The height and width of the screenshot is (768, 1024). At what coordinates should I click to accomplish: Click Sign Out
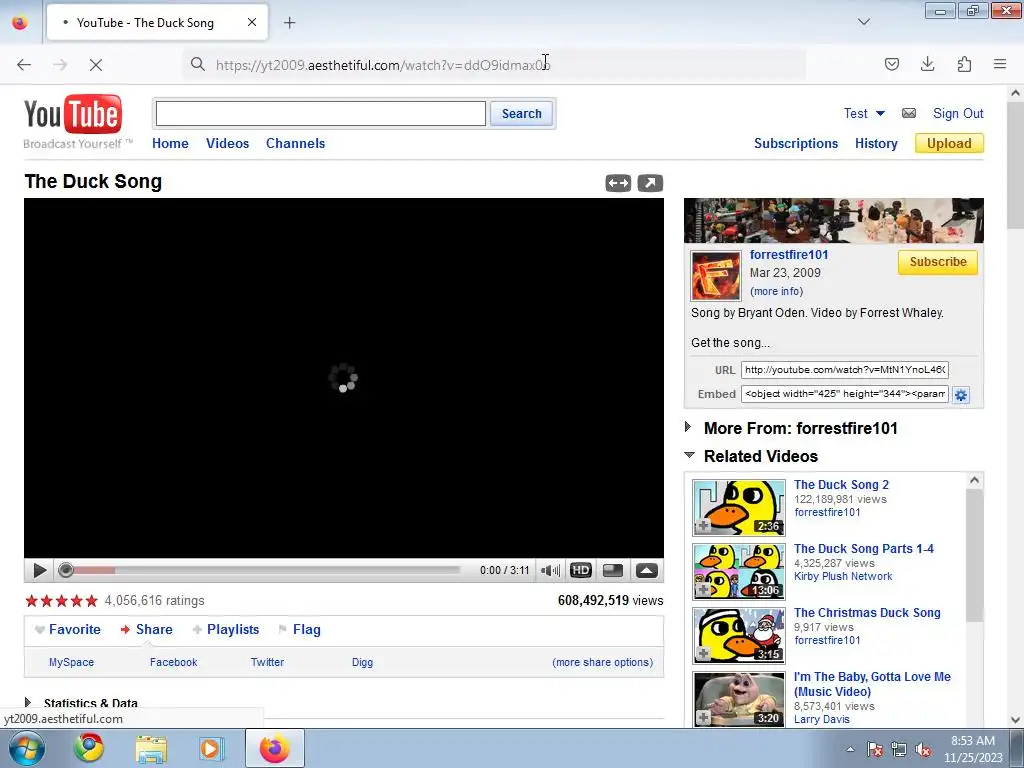(958, 113)
